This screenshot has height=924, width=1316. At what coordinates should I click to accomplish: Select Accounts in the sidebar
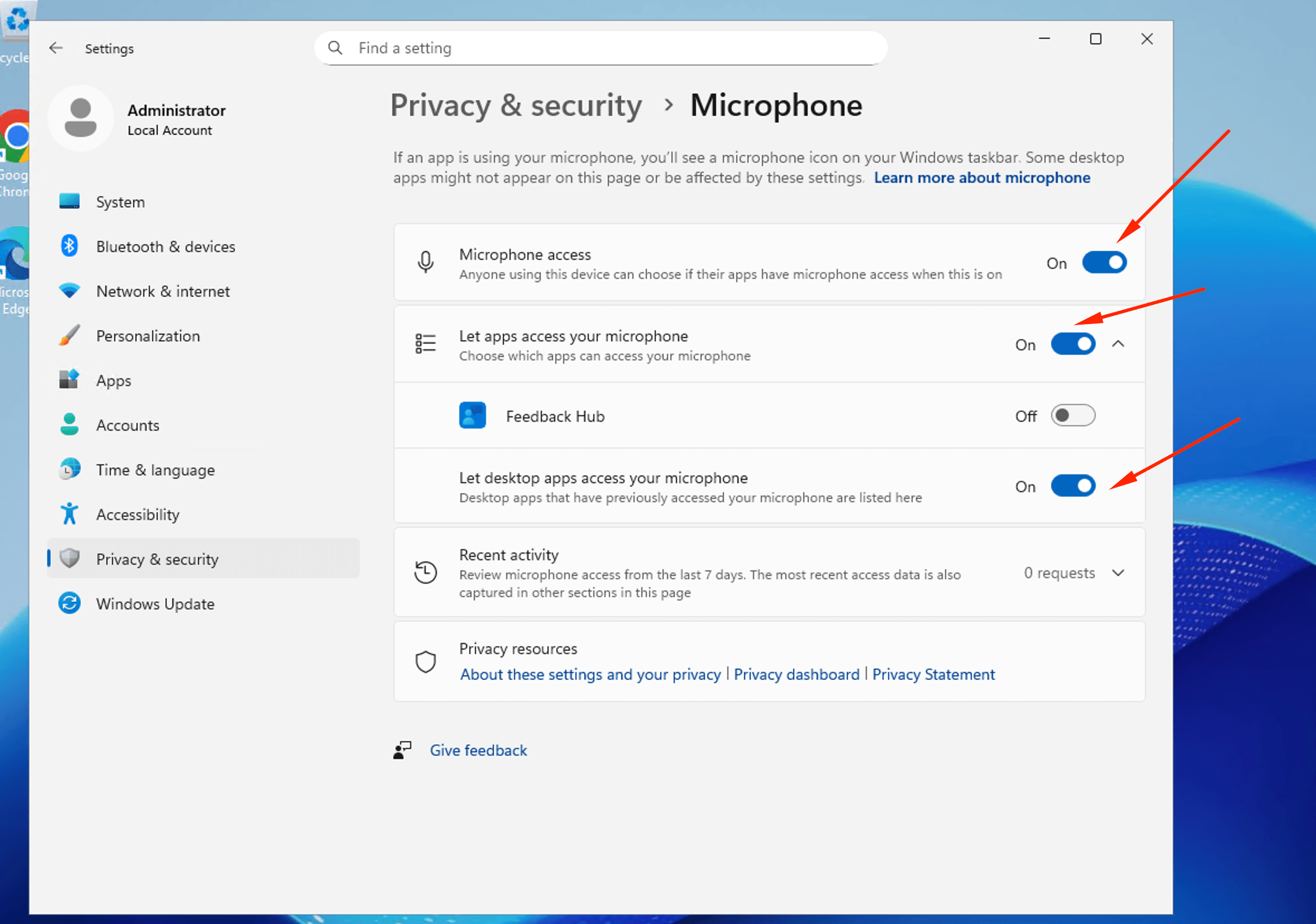(x=203, y=425)
